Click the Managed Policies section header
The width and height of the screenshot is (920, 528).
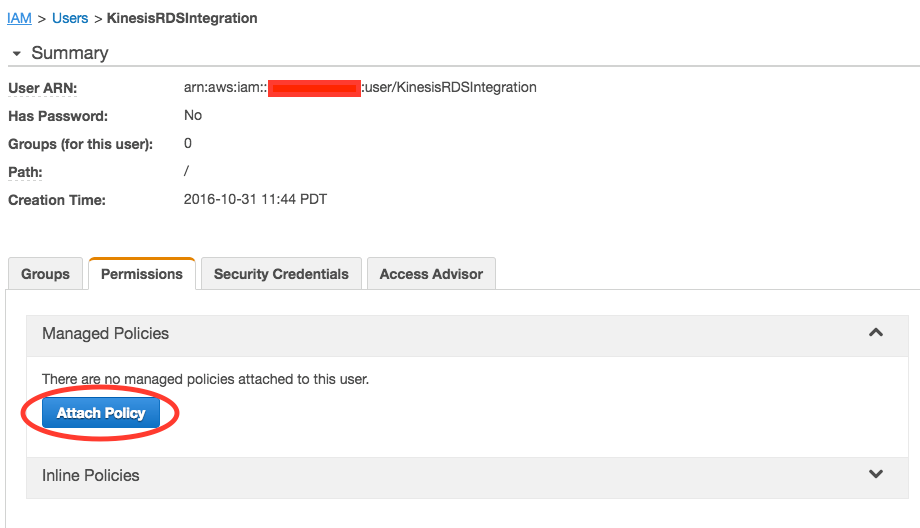click(x=105, y=333)
